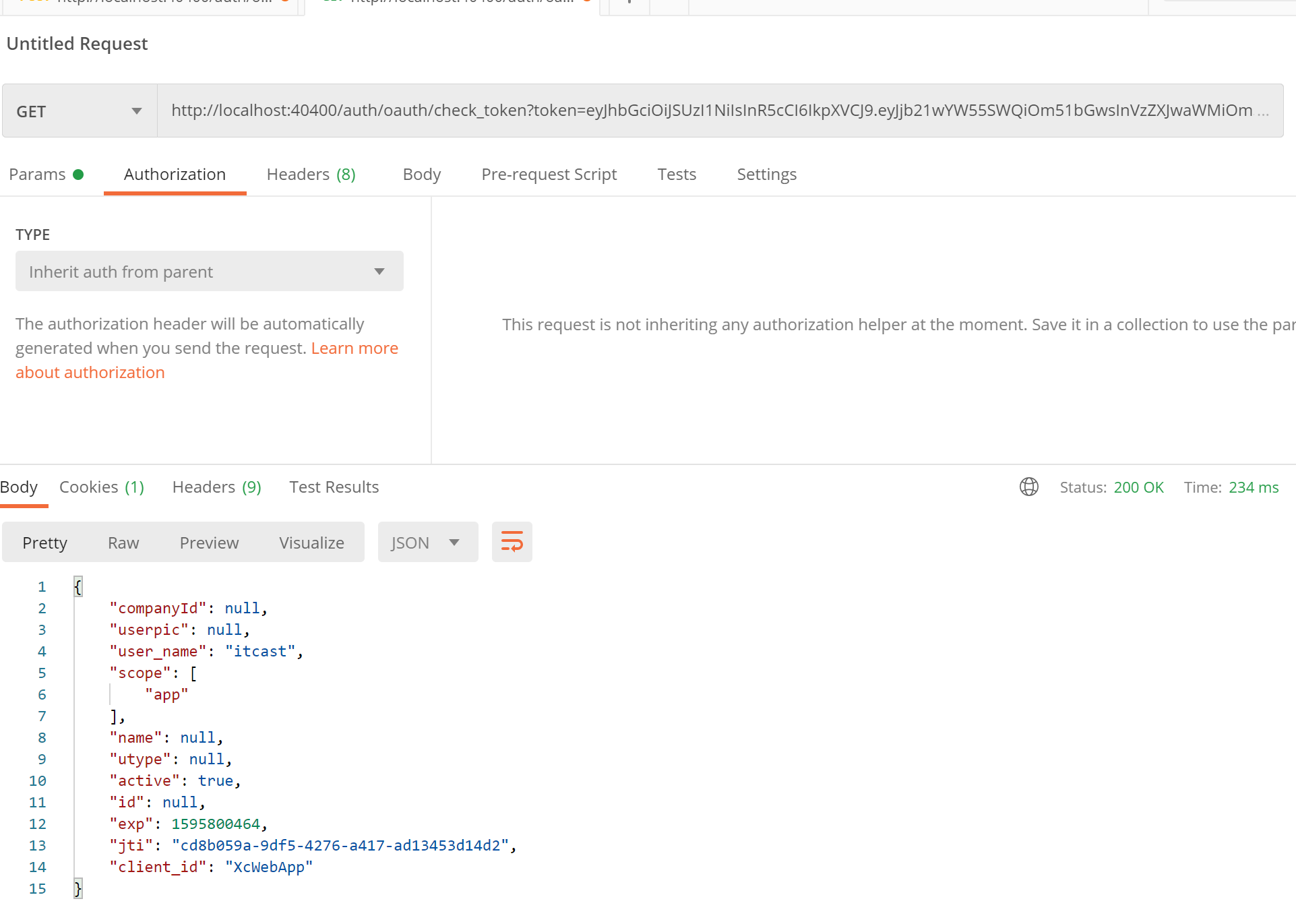Screen dimensions: 1296x924
Task: Toggle the line wrap icon
Action: click(x=512, y=542)
